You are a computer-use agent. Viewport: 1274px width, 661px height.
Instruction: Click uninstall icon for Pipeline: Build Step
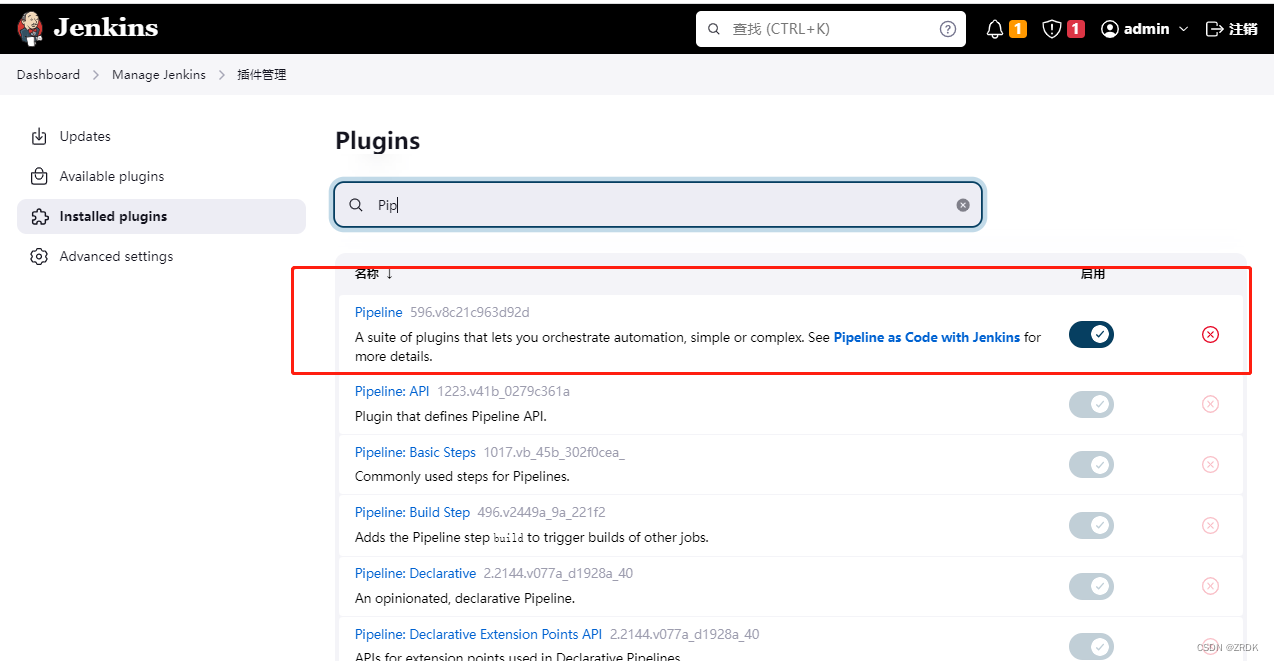[x=1210, y=525]
